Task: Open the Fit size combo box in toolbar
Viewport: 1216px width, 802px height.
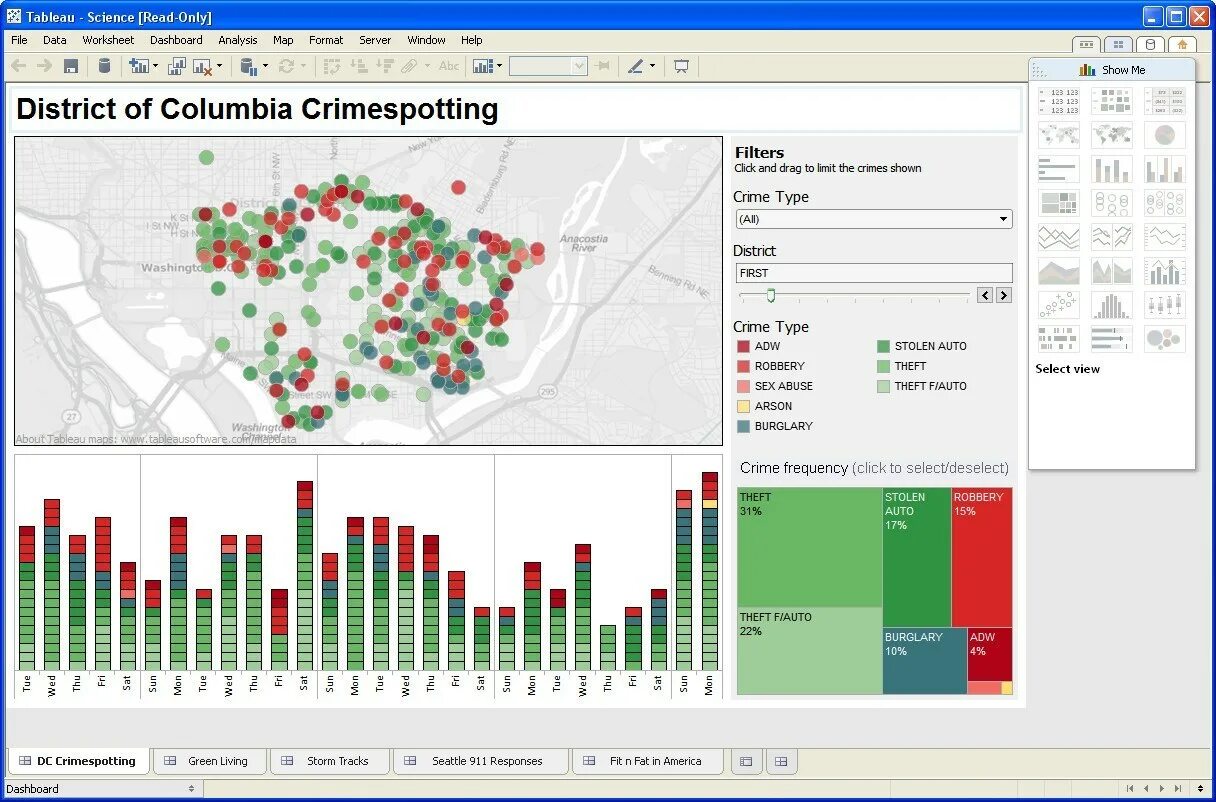Action: [548, 66]
